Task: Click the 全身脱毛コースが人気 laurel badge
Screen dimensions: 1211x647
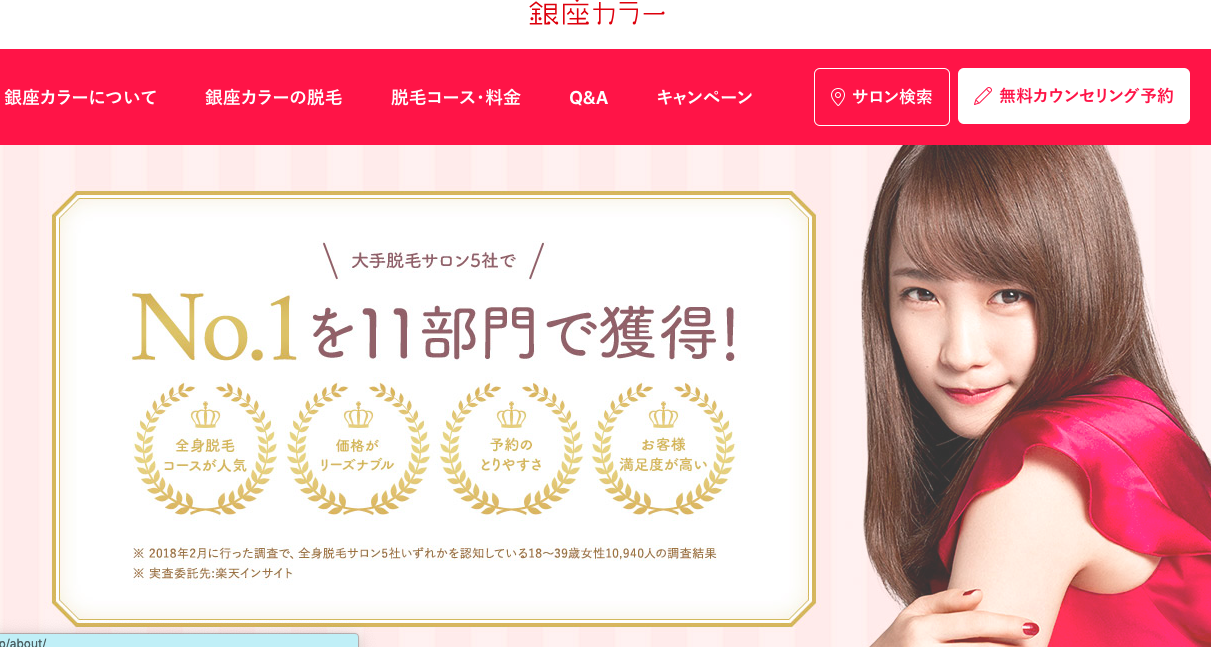Action: tap(205, 449)
